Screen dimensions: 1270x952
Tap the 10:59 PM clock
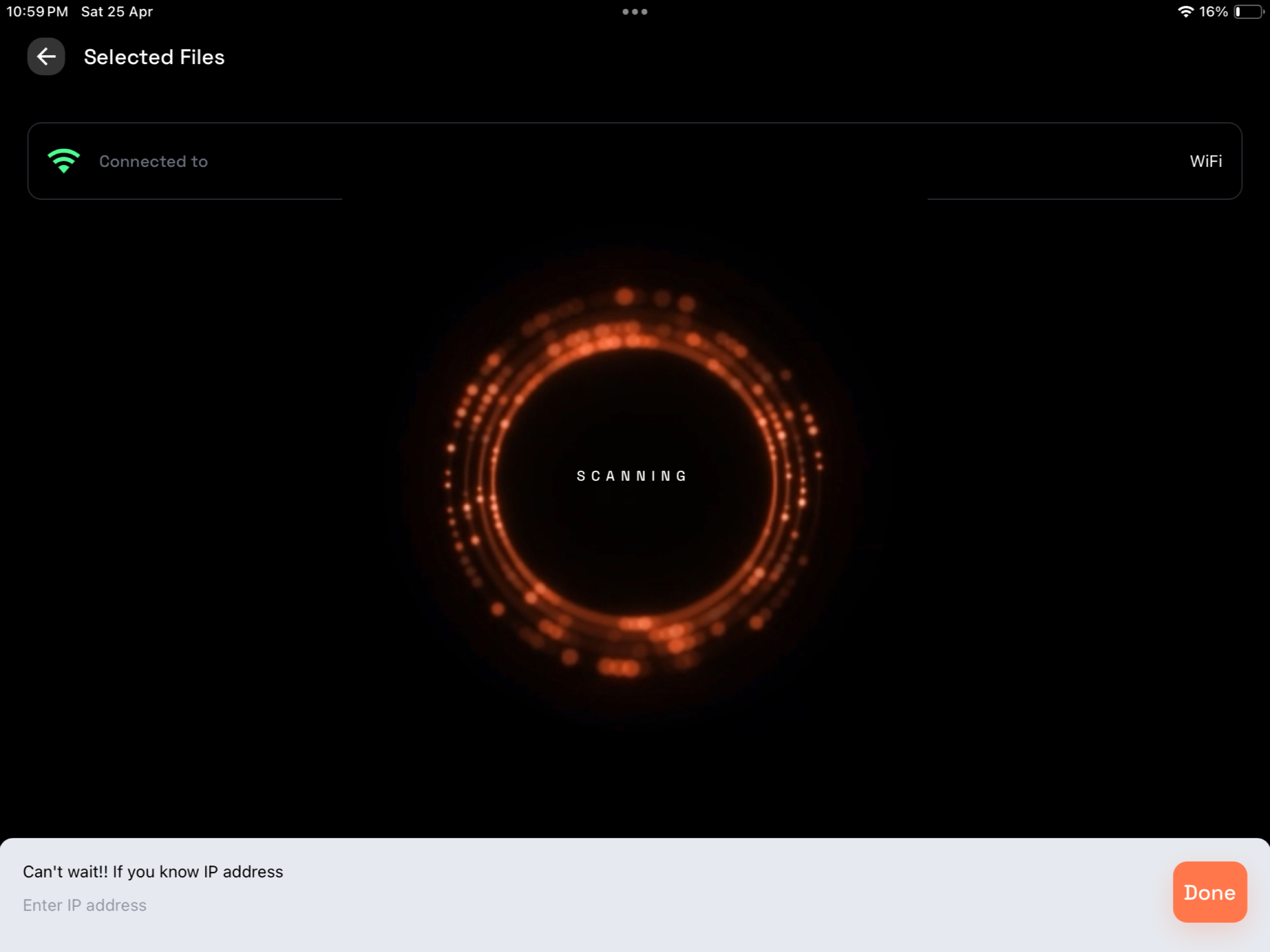pyautogui.click(x=37, y=12)
